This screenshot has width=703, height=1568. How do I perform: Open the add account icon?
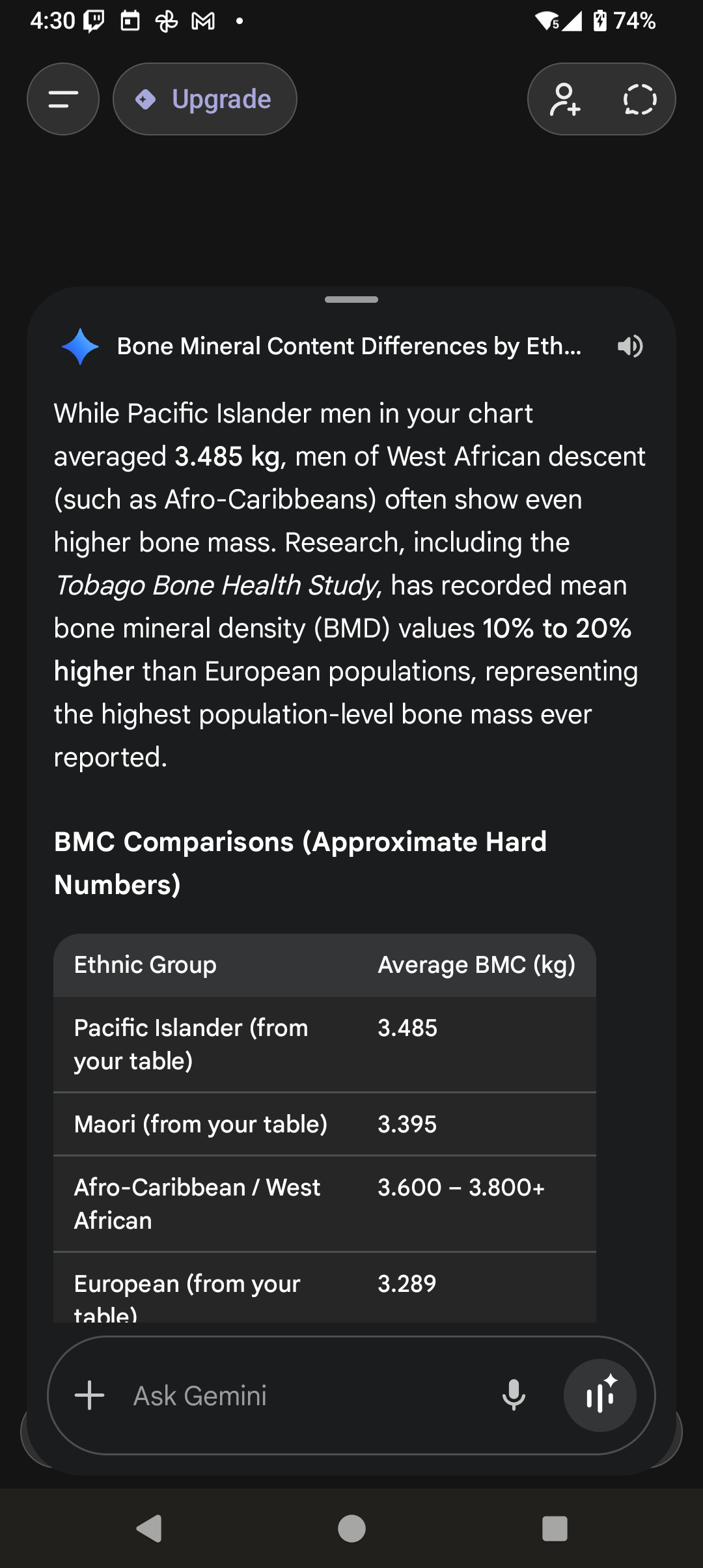click(564, 99)
